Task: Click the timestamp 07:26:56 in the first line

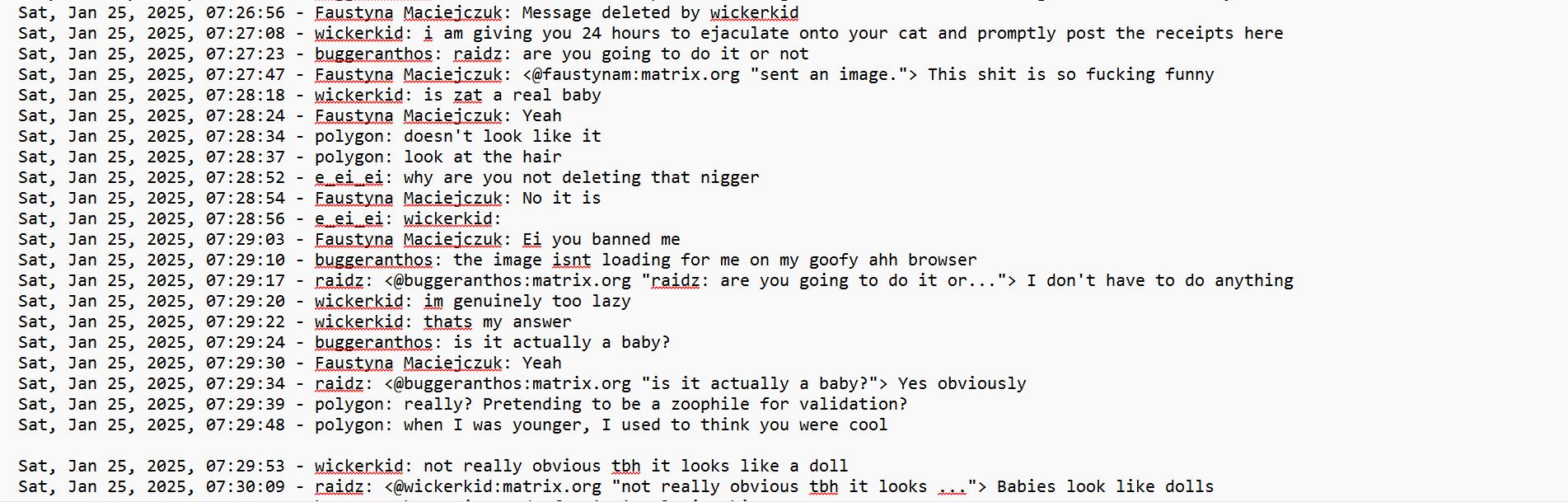Action: click(x=246, y=13)
